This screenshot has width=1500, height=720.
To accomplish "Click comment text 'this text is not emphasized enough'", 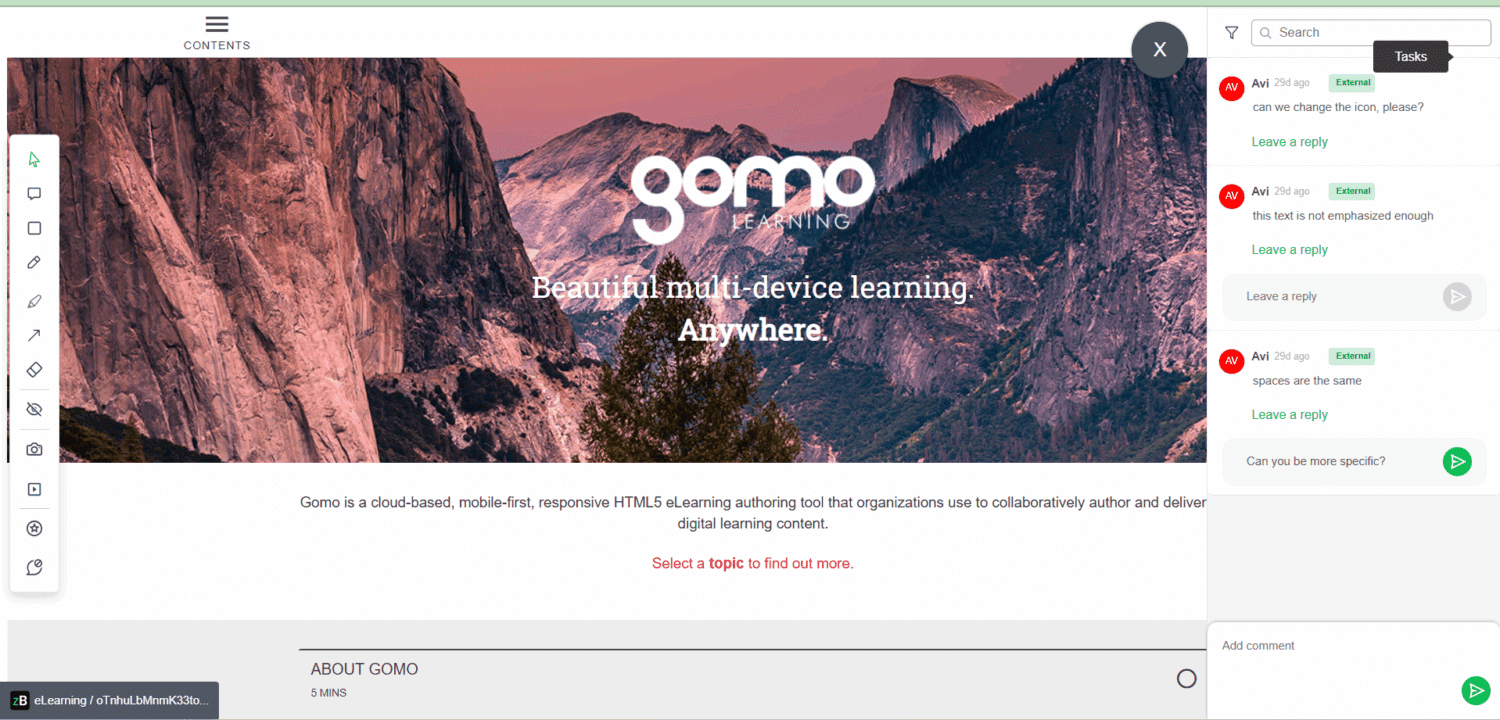I will pyautogui.click(x=1343, y=215).
